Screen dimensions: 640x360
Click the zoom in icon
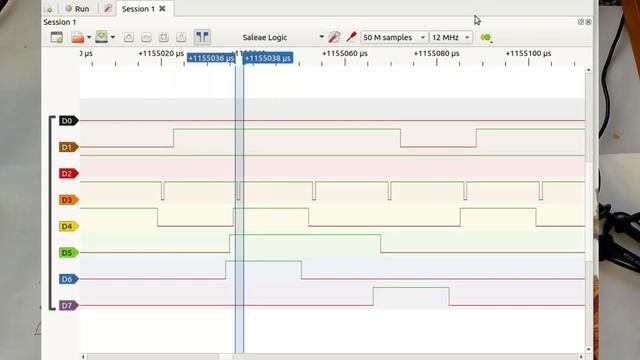pyautogui.click(x=129, y=38)
